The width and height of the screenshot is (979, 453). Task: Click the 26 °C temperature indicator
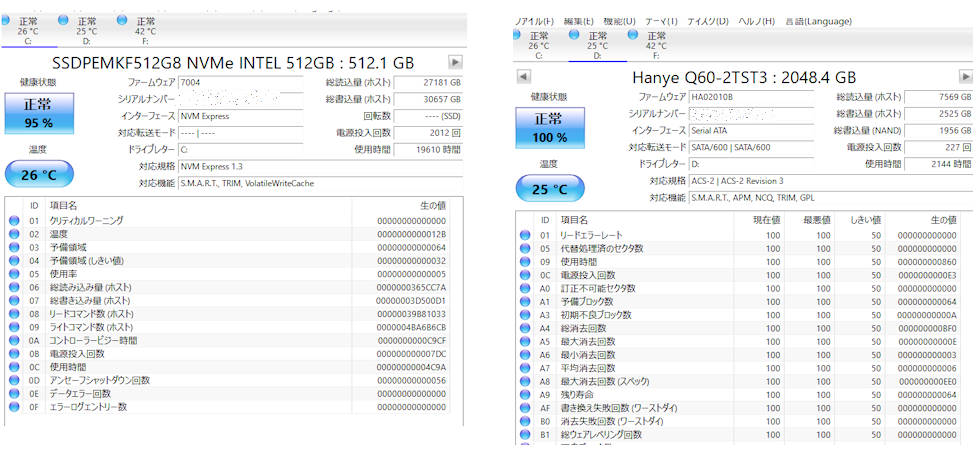click(x=39, y=175)
